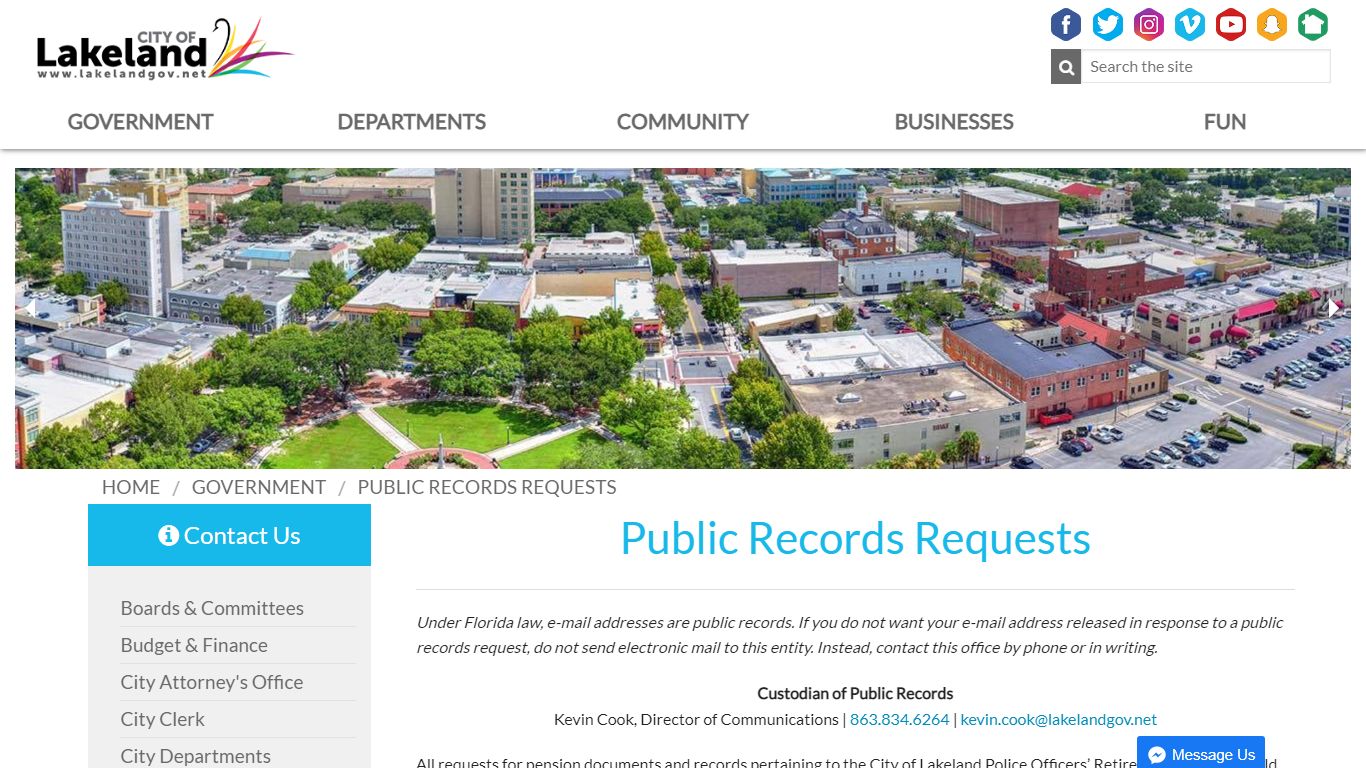Show the next banner slide arrow

[1334, 309]
